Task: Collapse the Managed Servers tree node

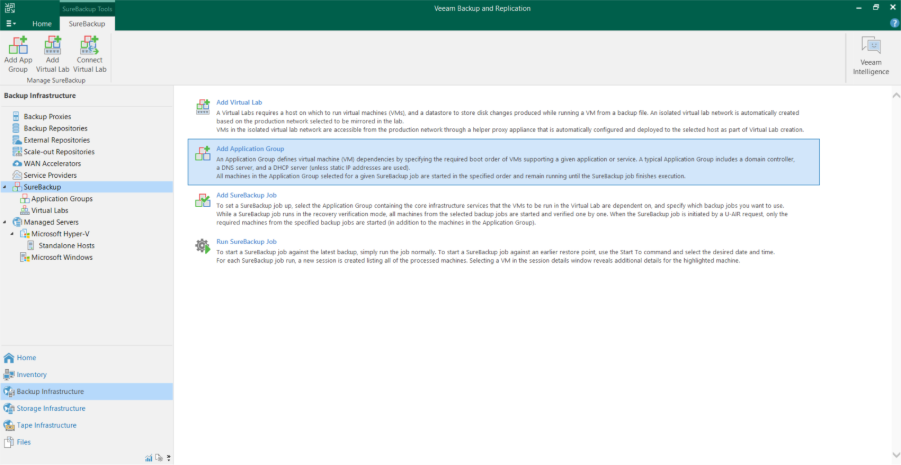Action: tap(6, 222)
